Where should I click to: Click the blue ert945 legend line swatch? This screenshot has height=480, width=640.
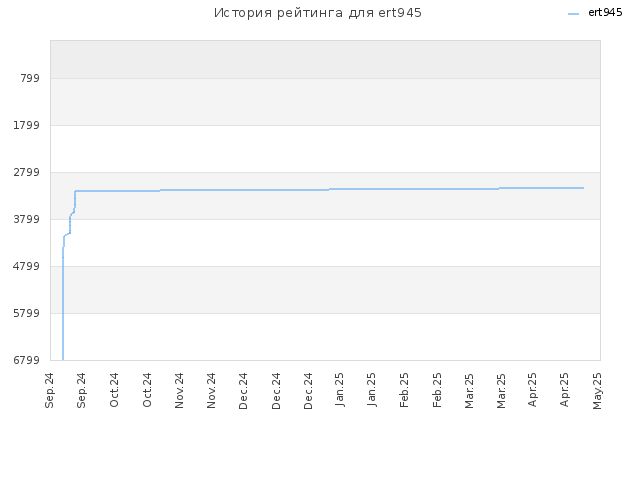(573, 14)
